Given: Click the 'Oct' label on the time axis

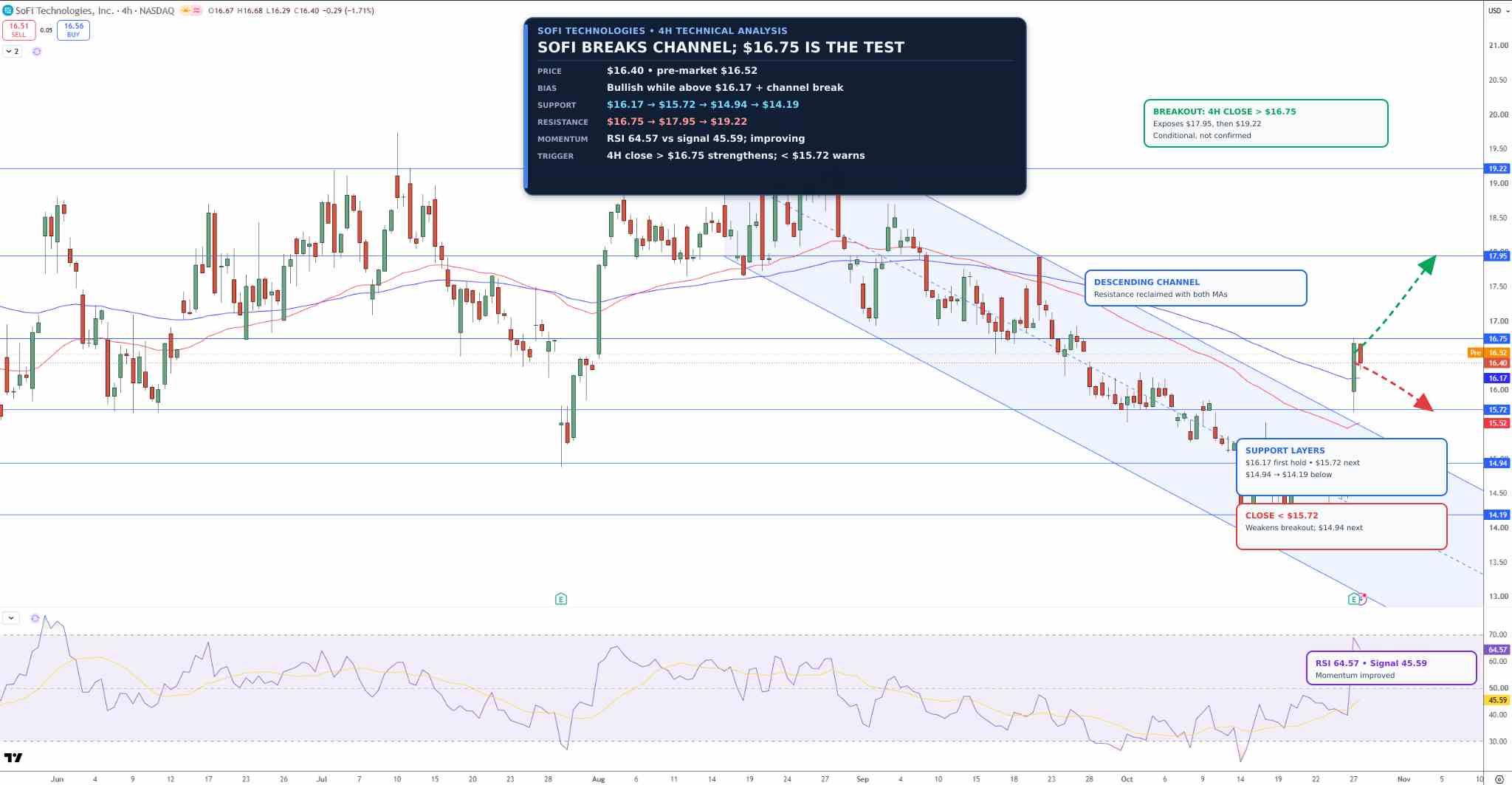Looking at the screenshot, I should tap(1127, 779).
